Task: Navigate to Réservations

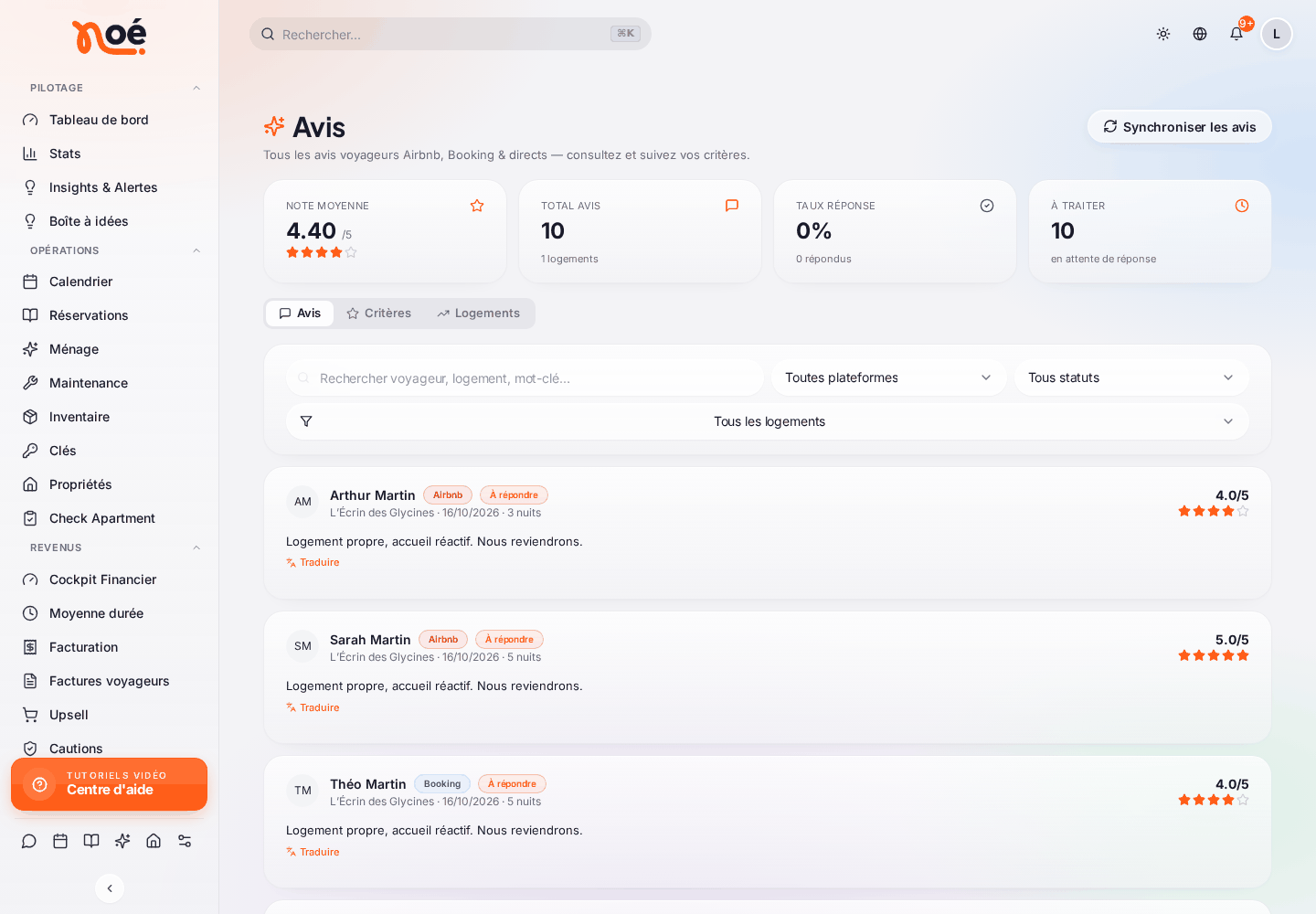Action: click(x=110, y=315)
